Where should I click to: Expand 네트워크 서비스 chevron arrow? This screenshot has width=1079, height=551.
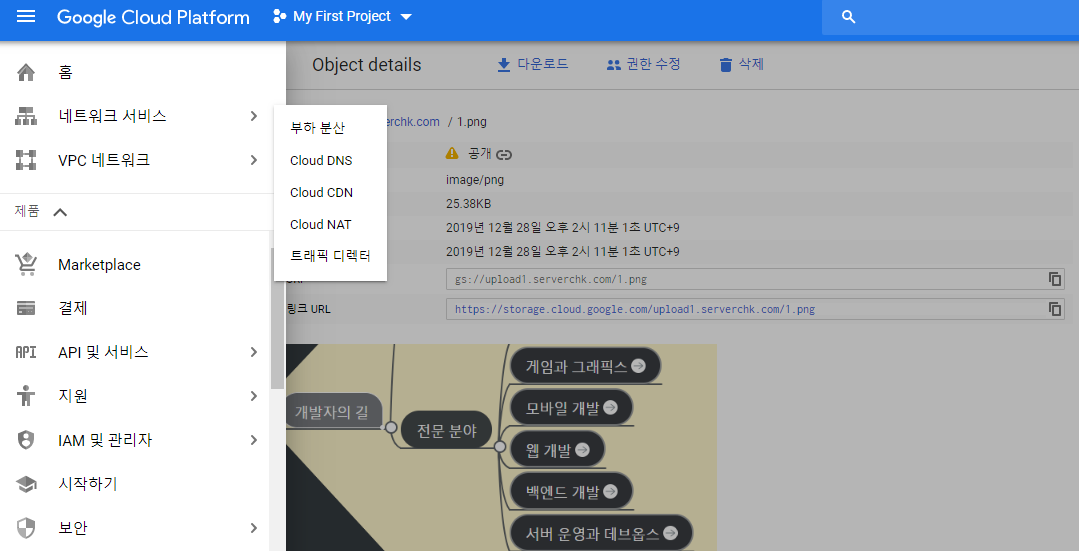pyautogui.click(x=254, y=116)
